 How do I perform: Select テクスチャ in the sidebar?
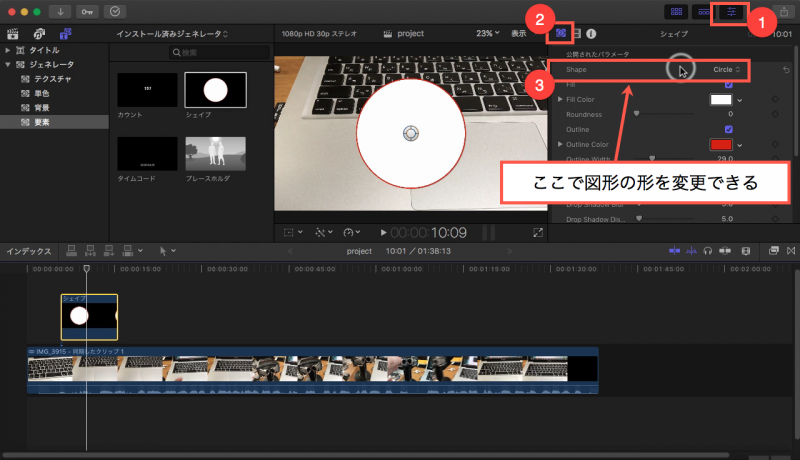53,79
